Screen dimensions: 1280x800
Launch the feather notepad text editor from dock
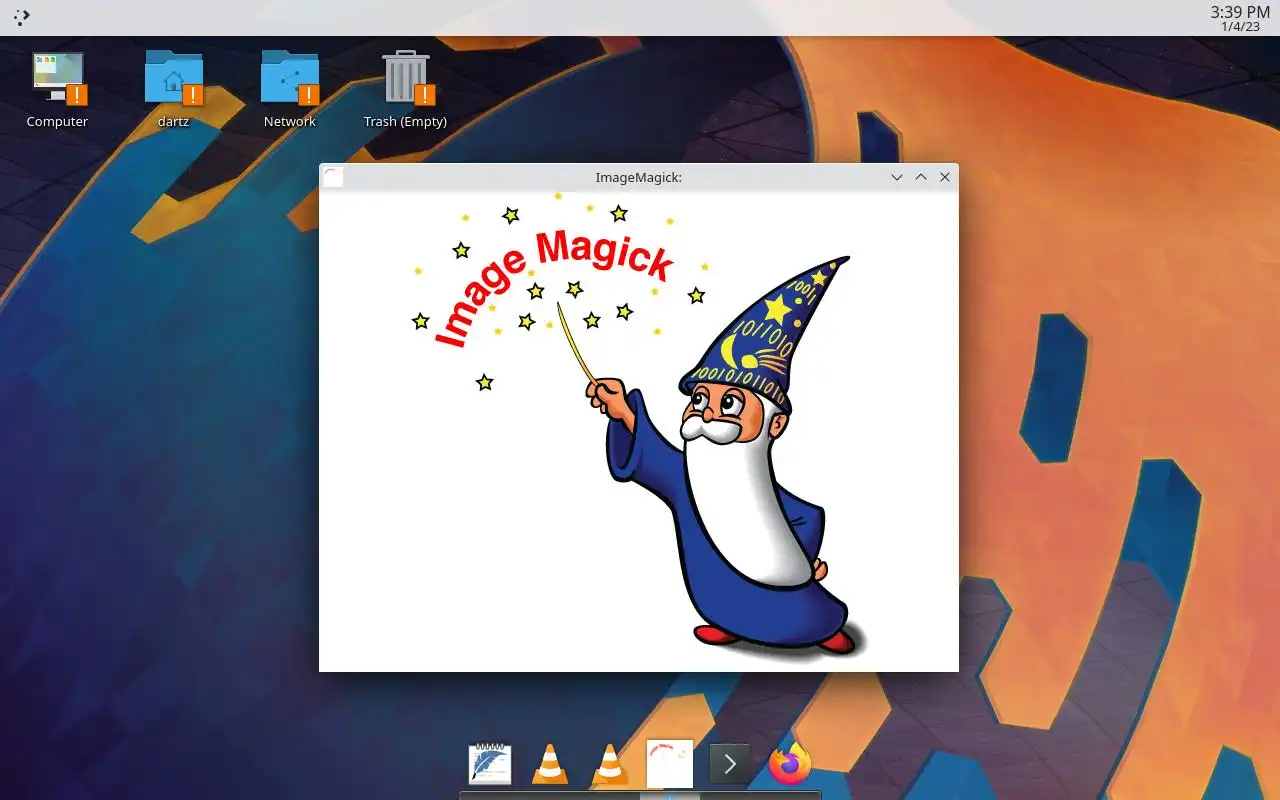point(490,764)
